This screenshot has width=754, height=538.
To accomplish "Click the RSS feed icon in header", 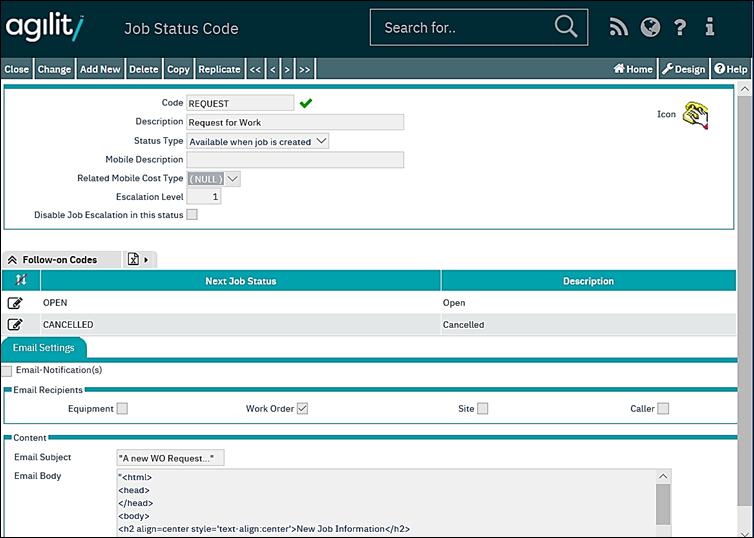I will tap(619, 28).
